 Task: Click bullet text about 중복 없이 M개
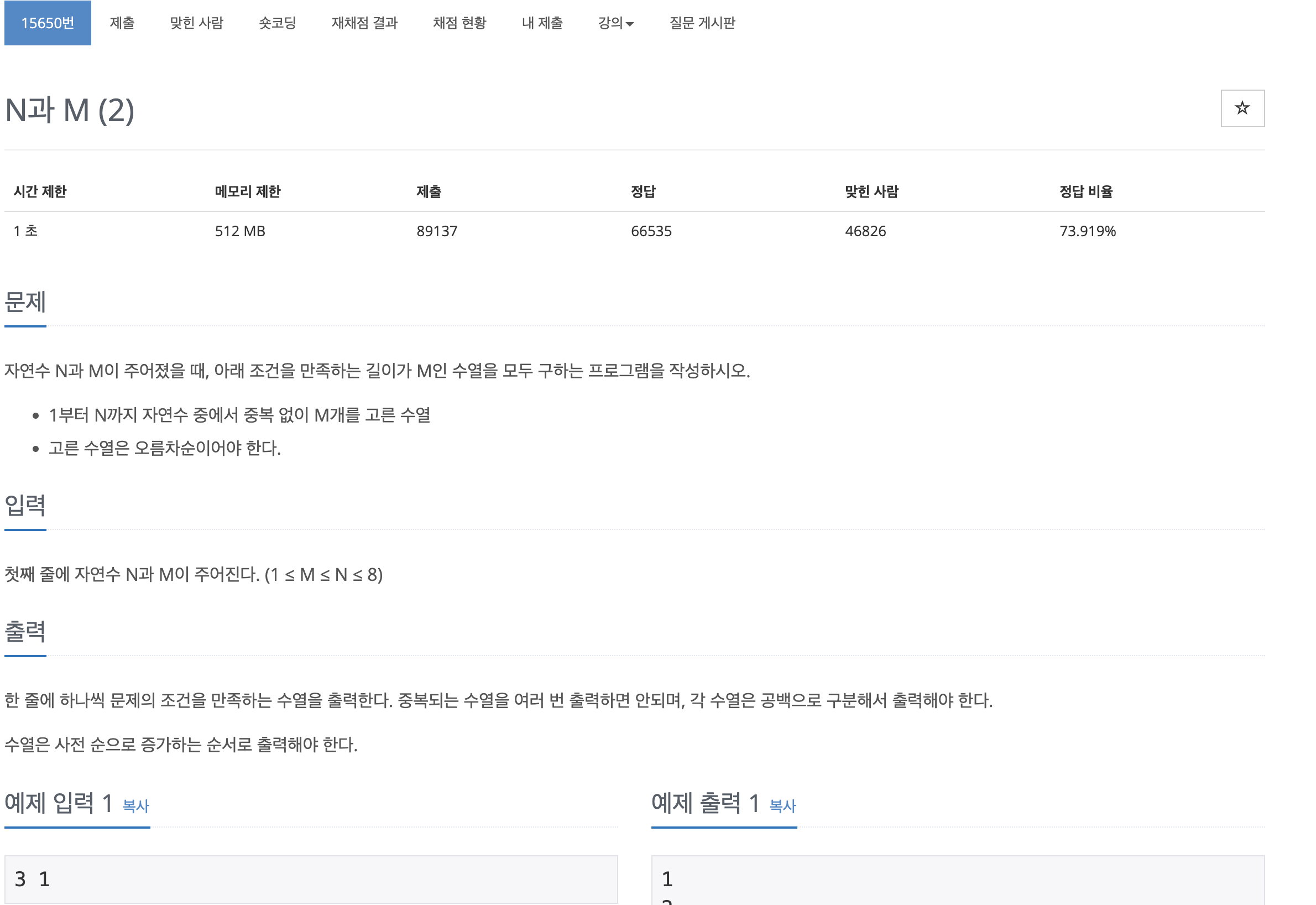coord(240,415)
